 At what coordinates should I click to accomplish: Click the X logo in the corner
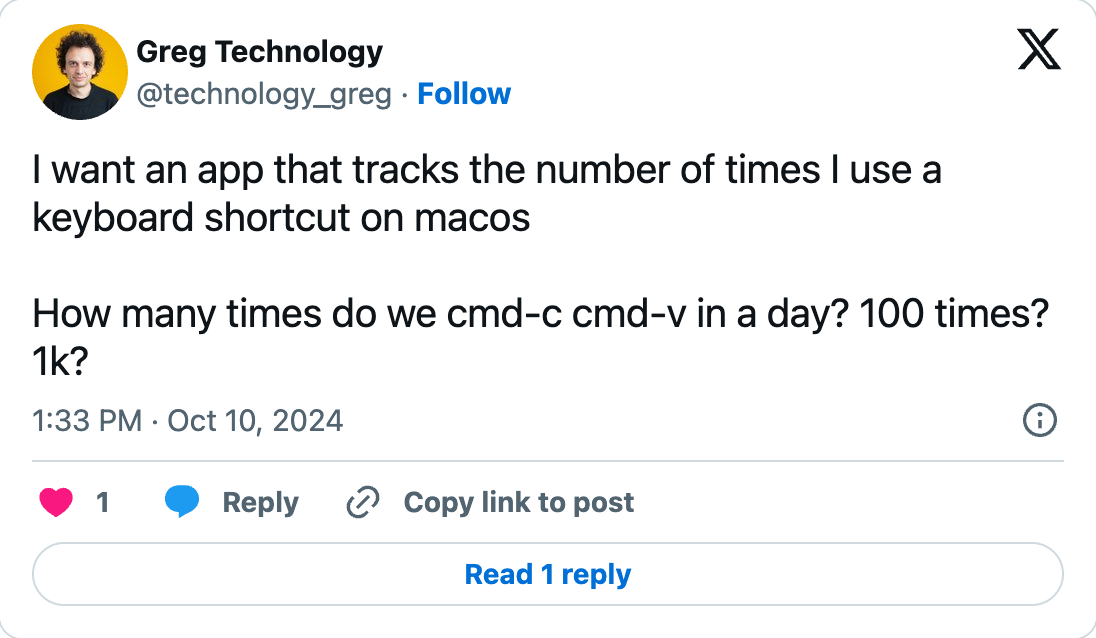click(x=1039, y=49)
